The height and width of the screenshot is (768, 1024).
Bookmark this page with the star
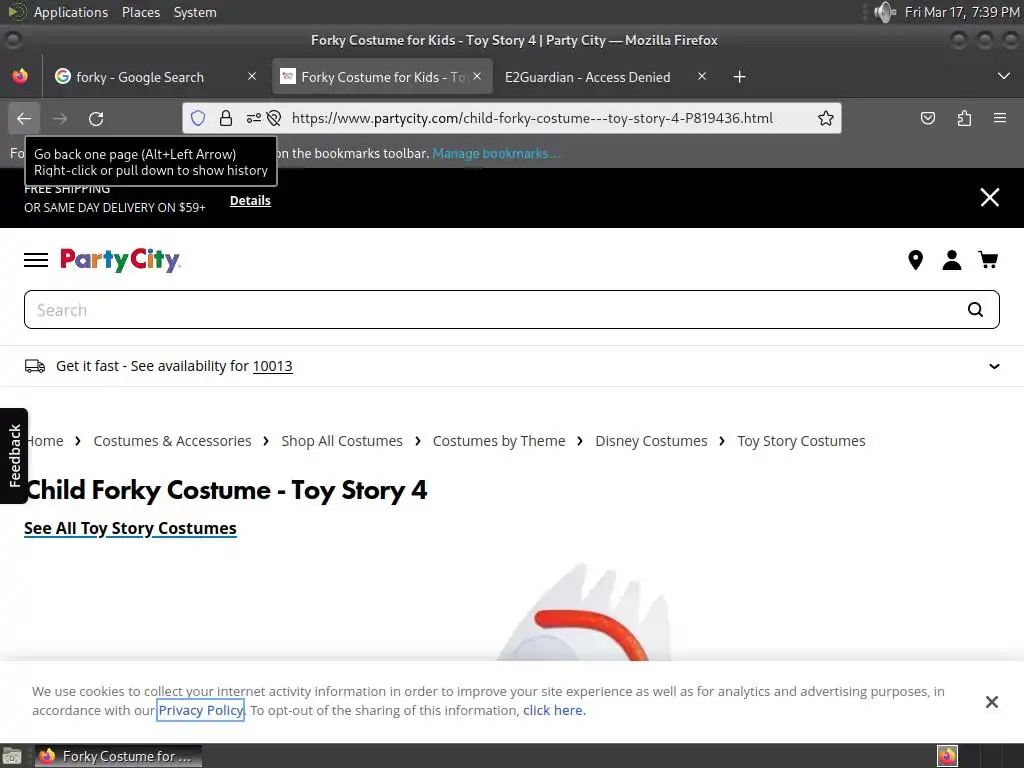pos(825,118)
